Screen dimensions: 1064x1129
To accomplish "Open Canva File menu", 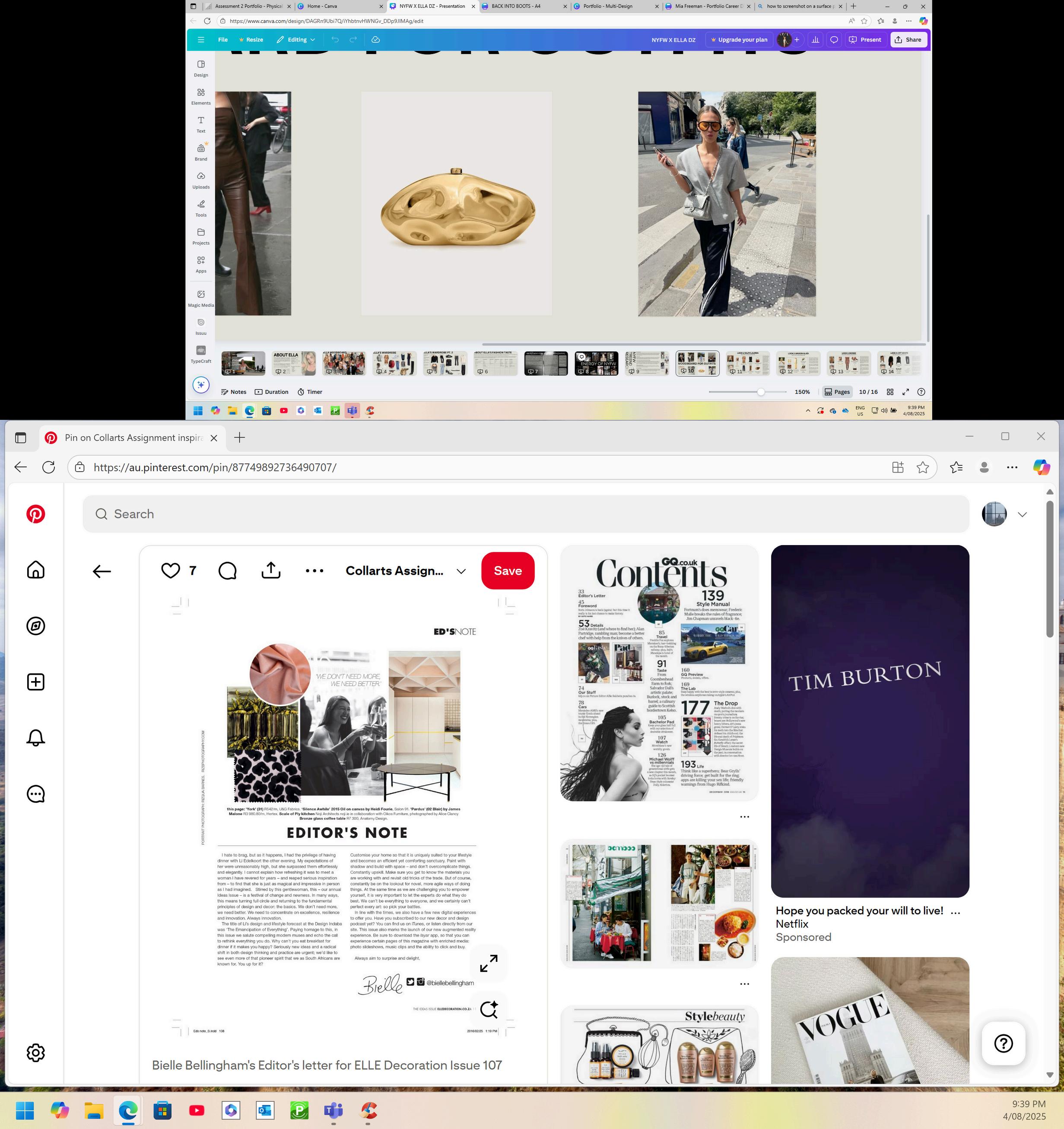I will click(x=222, y=40).
